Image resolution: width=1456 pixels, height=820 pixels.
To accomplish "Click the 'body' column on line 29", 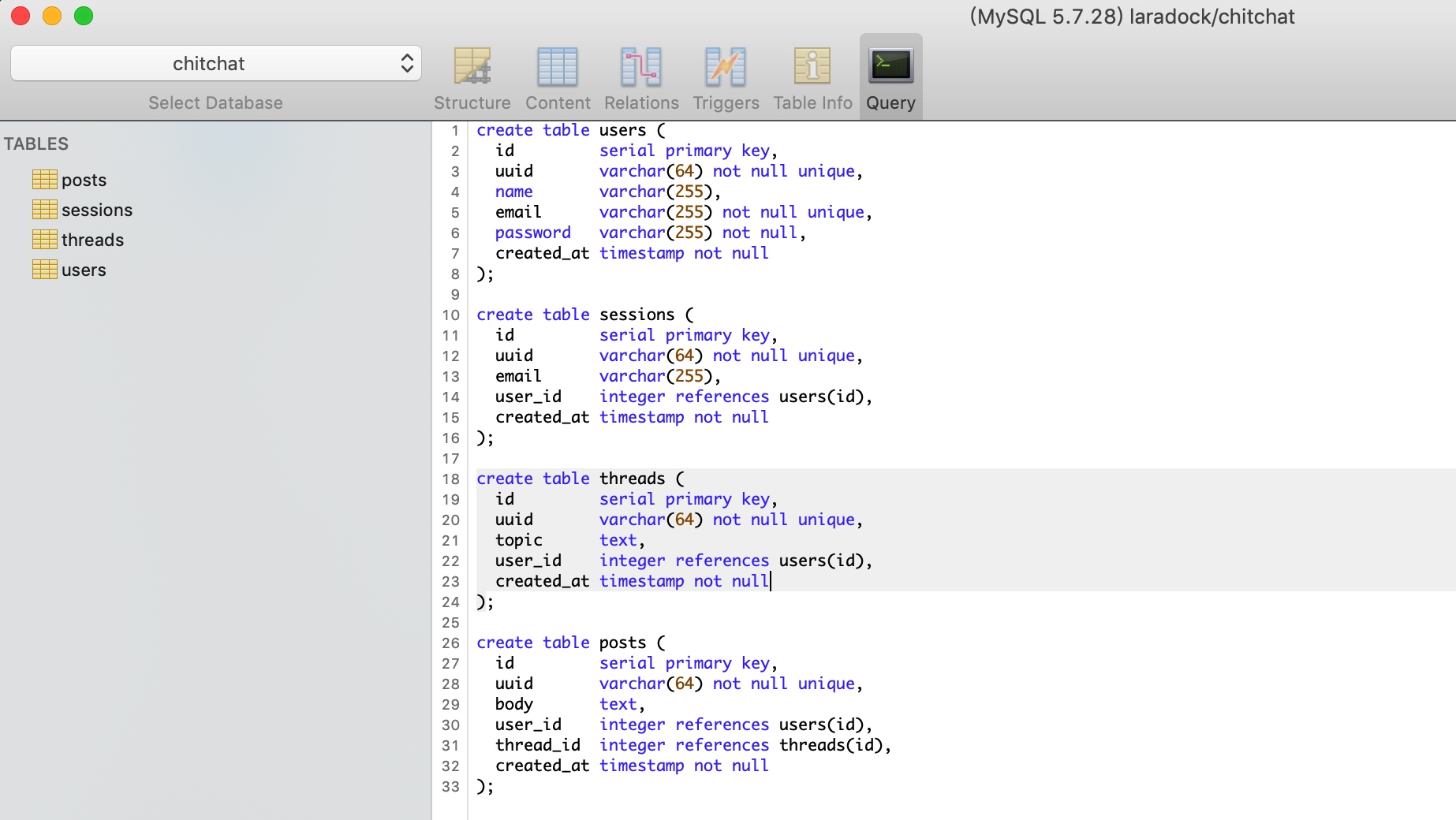I will (x=514, y=704).
